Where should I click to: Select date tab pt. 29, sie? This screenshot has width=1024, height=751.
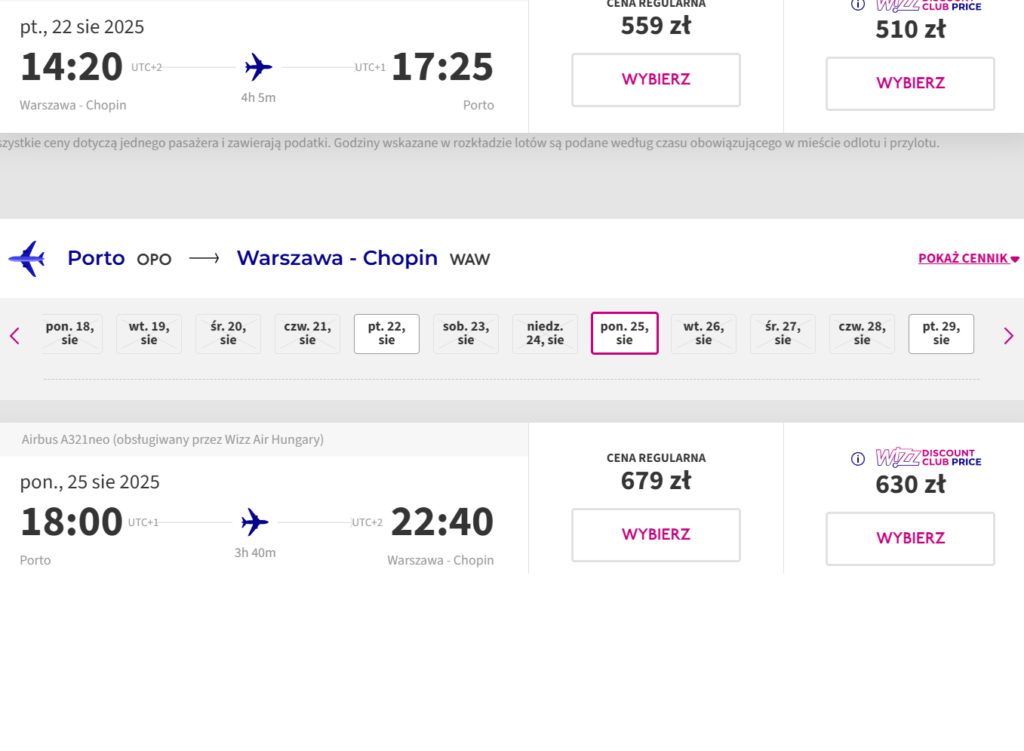pos(941,334)
